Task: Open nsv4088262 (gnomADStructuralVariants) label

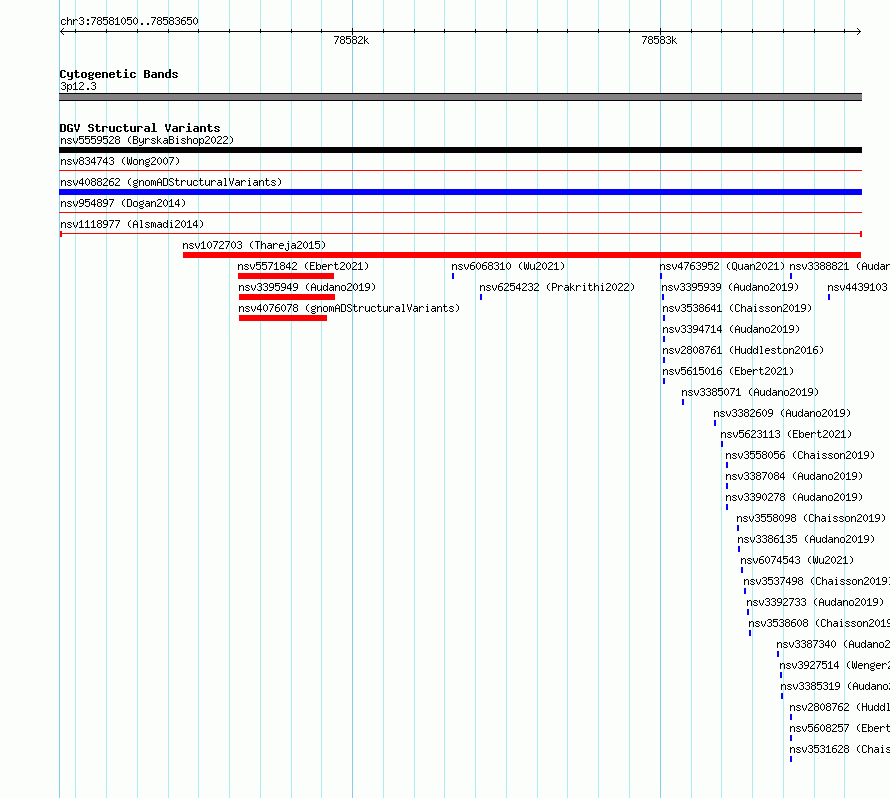Action: click(171, 182)
